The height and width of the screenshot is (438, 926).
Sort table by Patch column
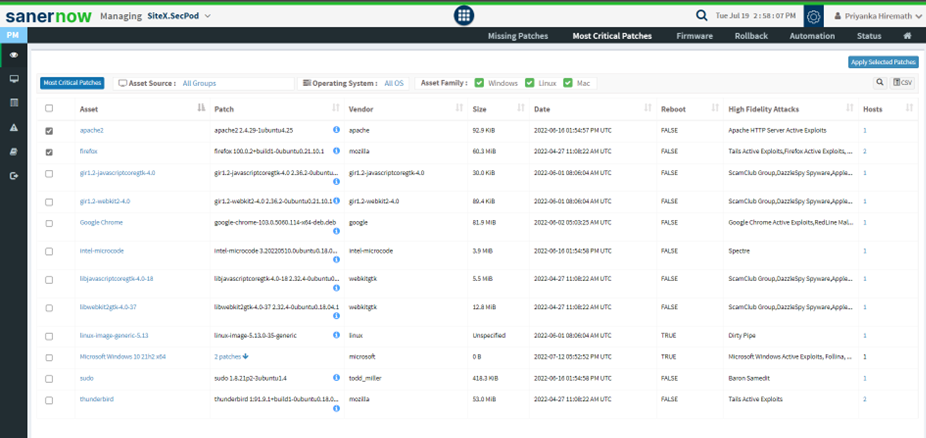(336, 108)
